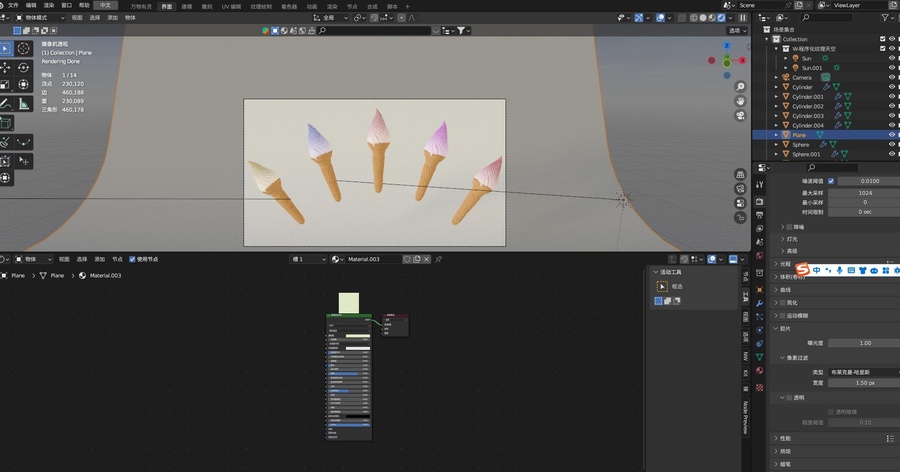
Task: Click the pan hand icon in the viewport
Action: point(740,101)
